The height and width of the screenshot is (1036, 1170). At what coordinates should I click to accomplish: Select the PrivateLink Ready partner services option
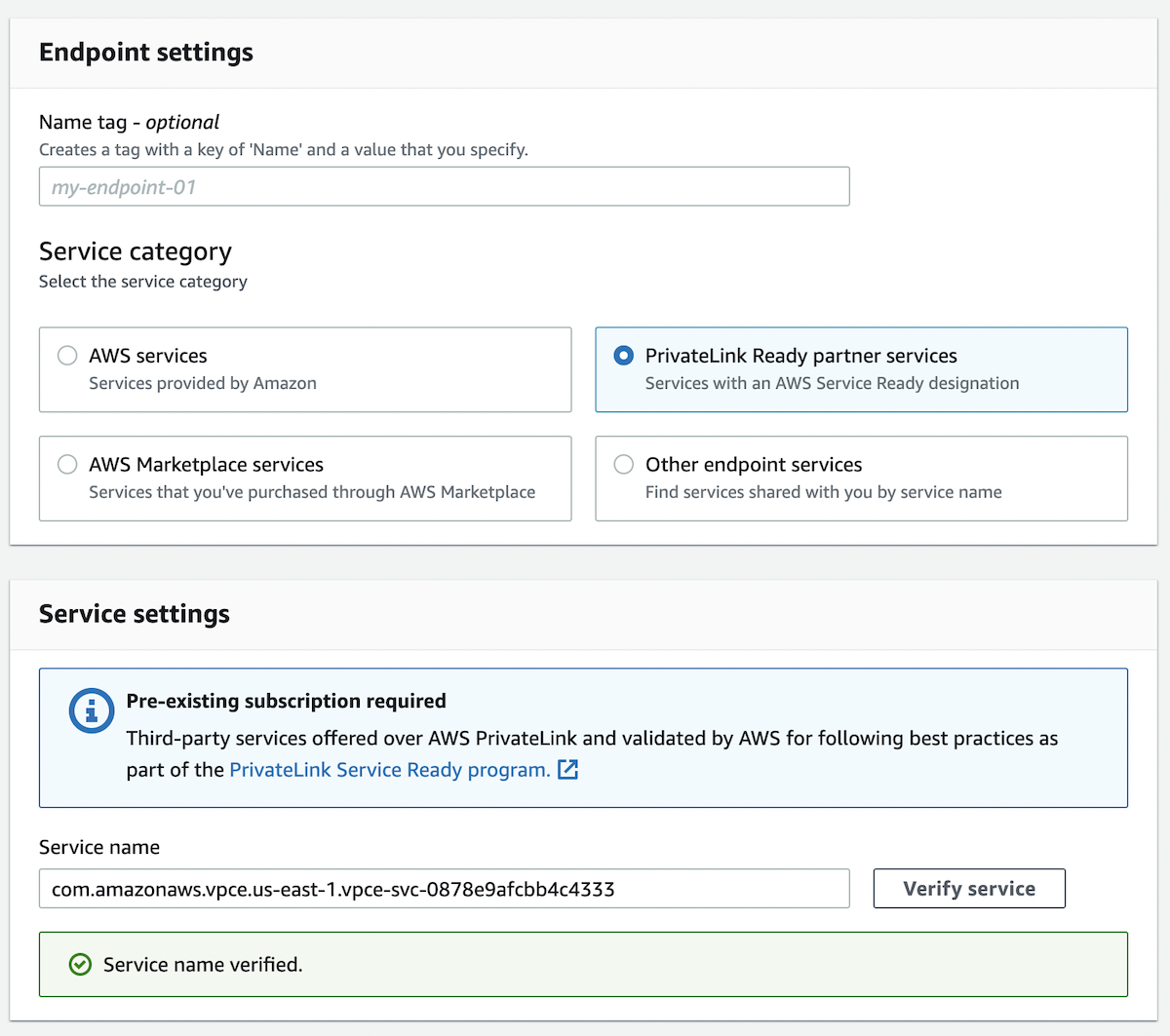pyautogui.click(x=623, y=355)
